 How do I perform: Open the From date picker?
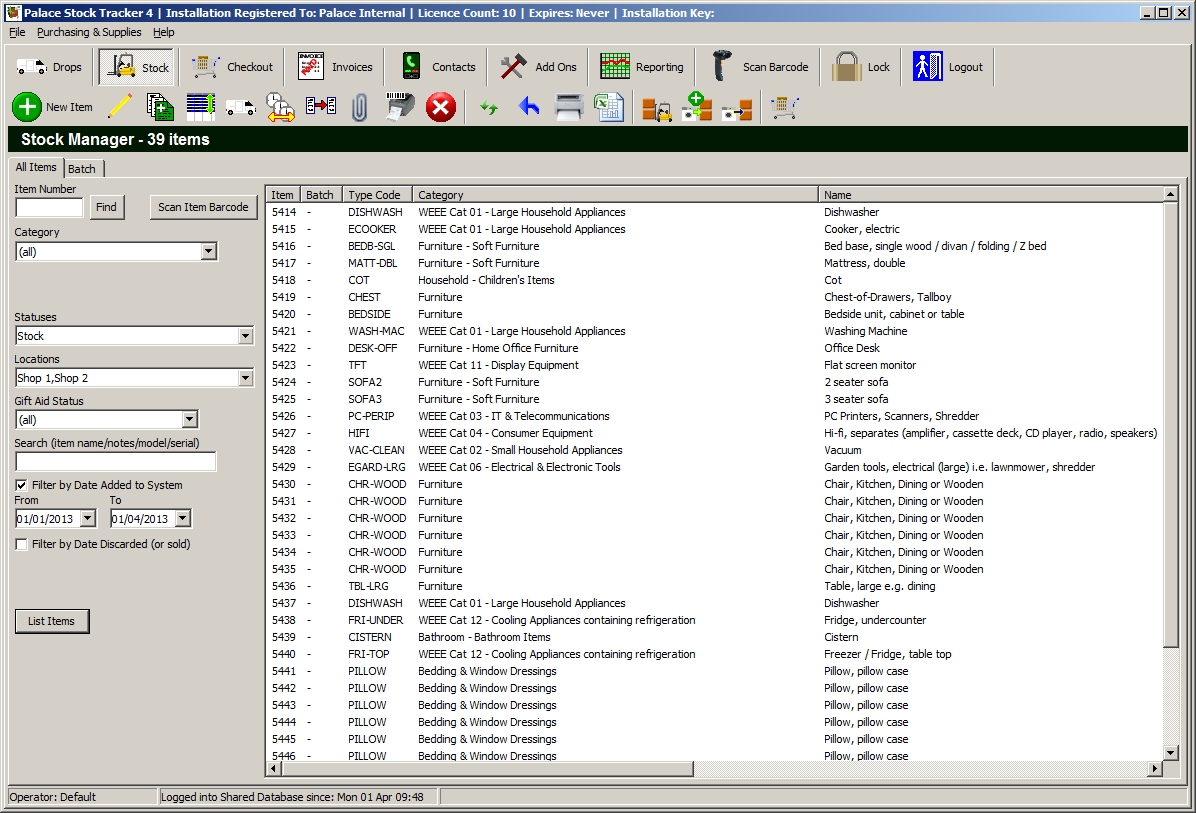point(88,519)
